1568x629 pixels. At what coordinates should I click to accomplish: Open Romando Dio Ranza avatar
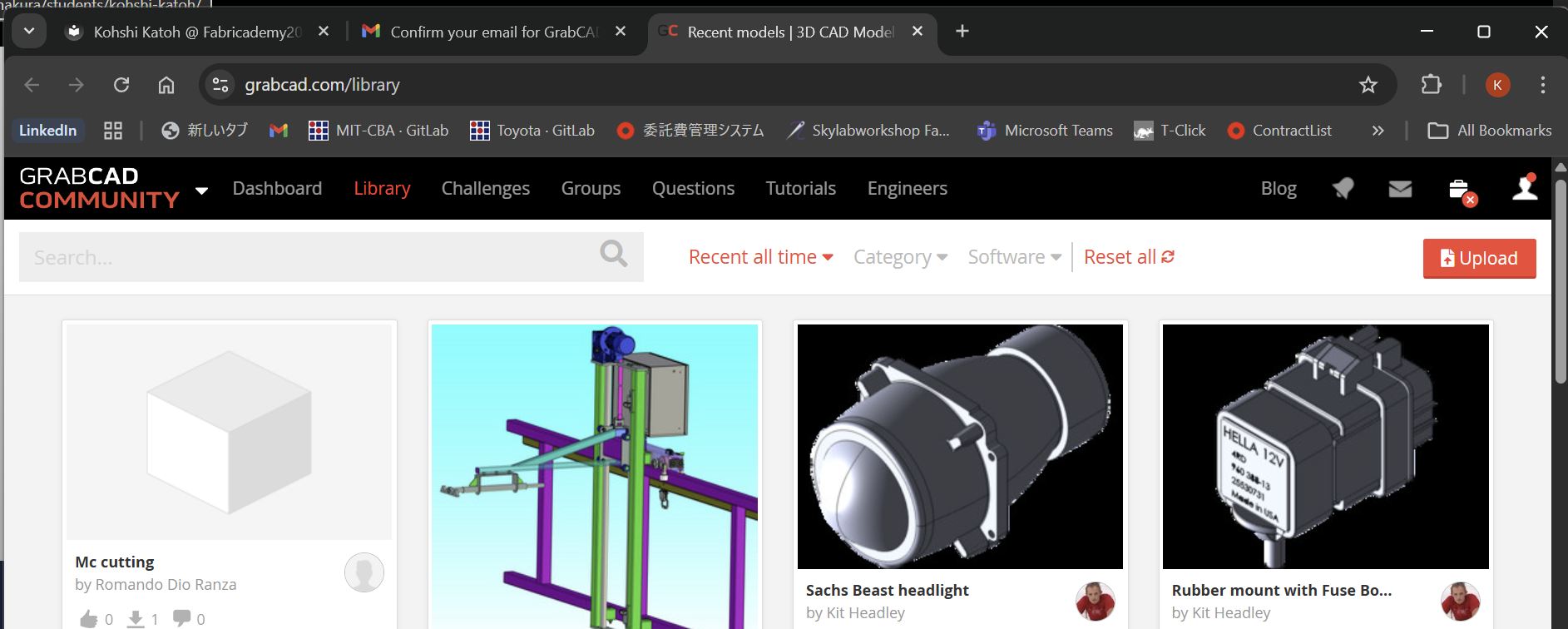click(x=364, y=572)
